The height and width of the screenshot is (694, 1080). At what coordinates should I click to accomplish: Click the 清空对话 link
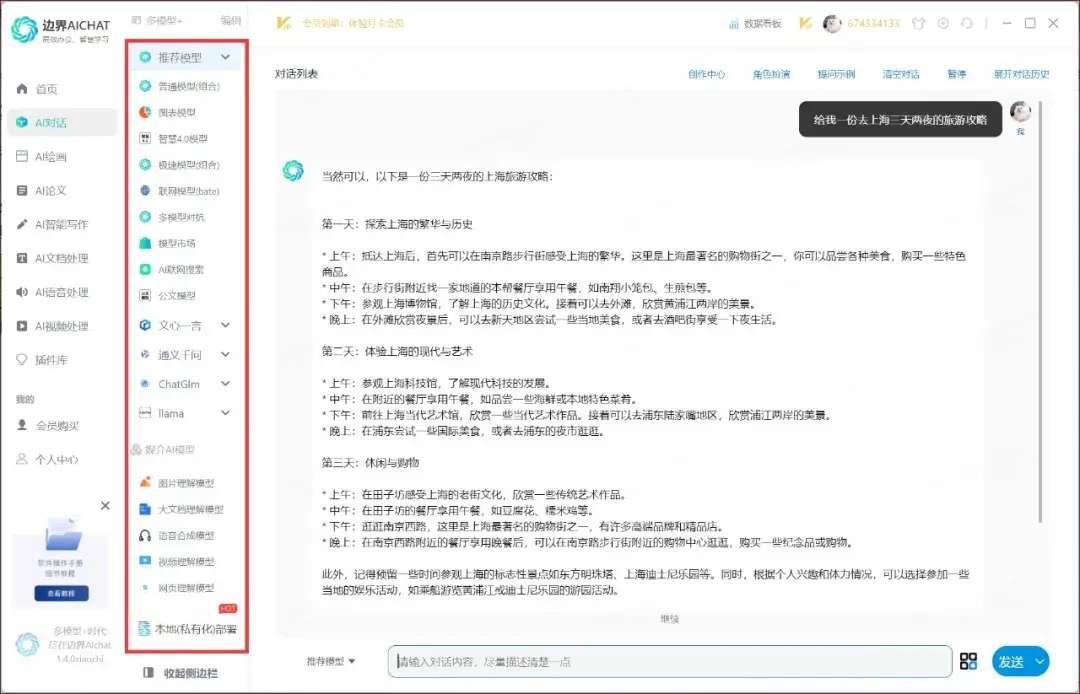[900, 74]
